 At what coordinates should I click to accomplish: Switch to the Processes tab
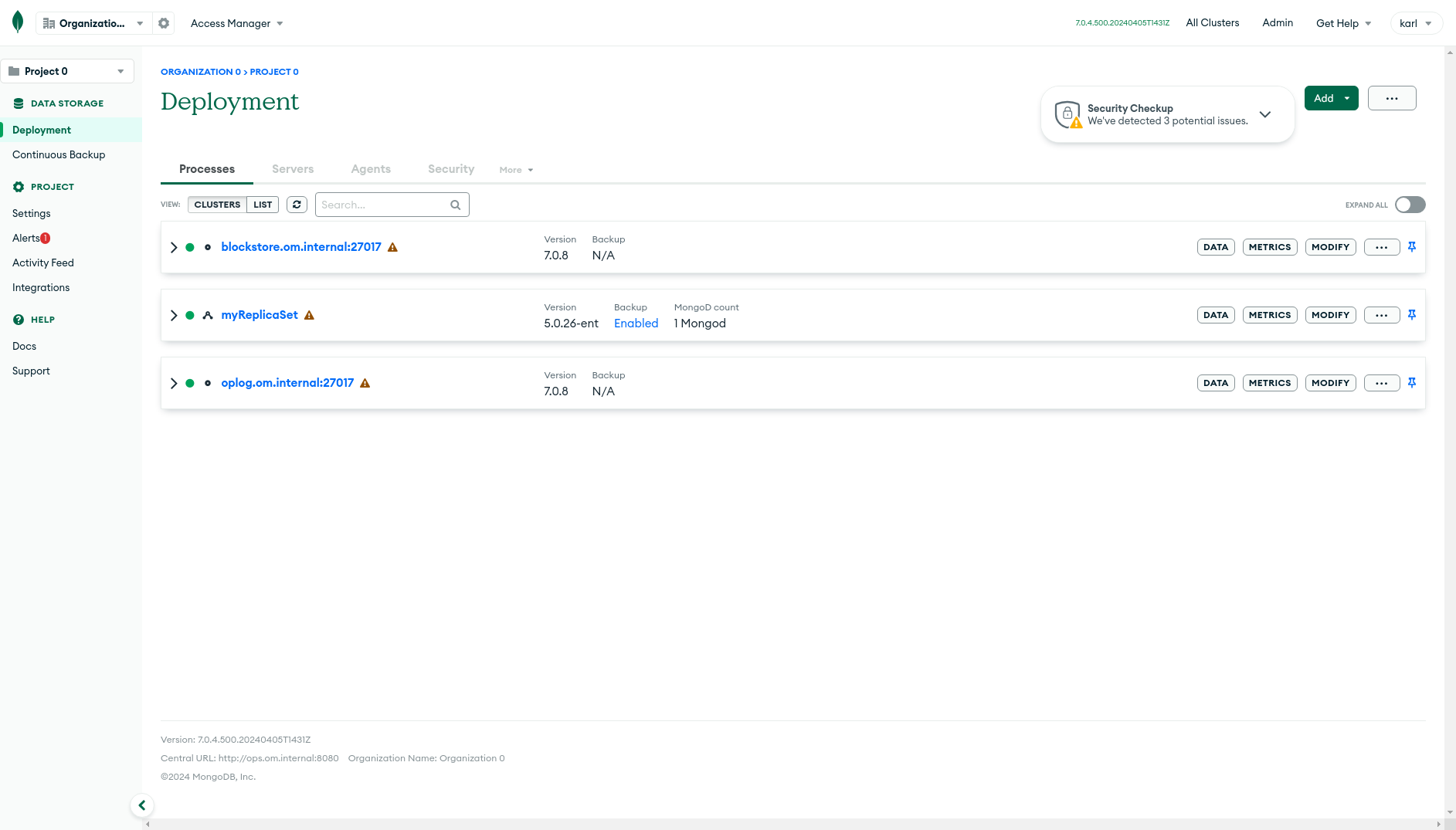[207, 169]
